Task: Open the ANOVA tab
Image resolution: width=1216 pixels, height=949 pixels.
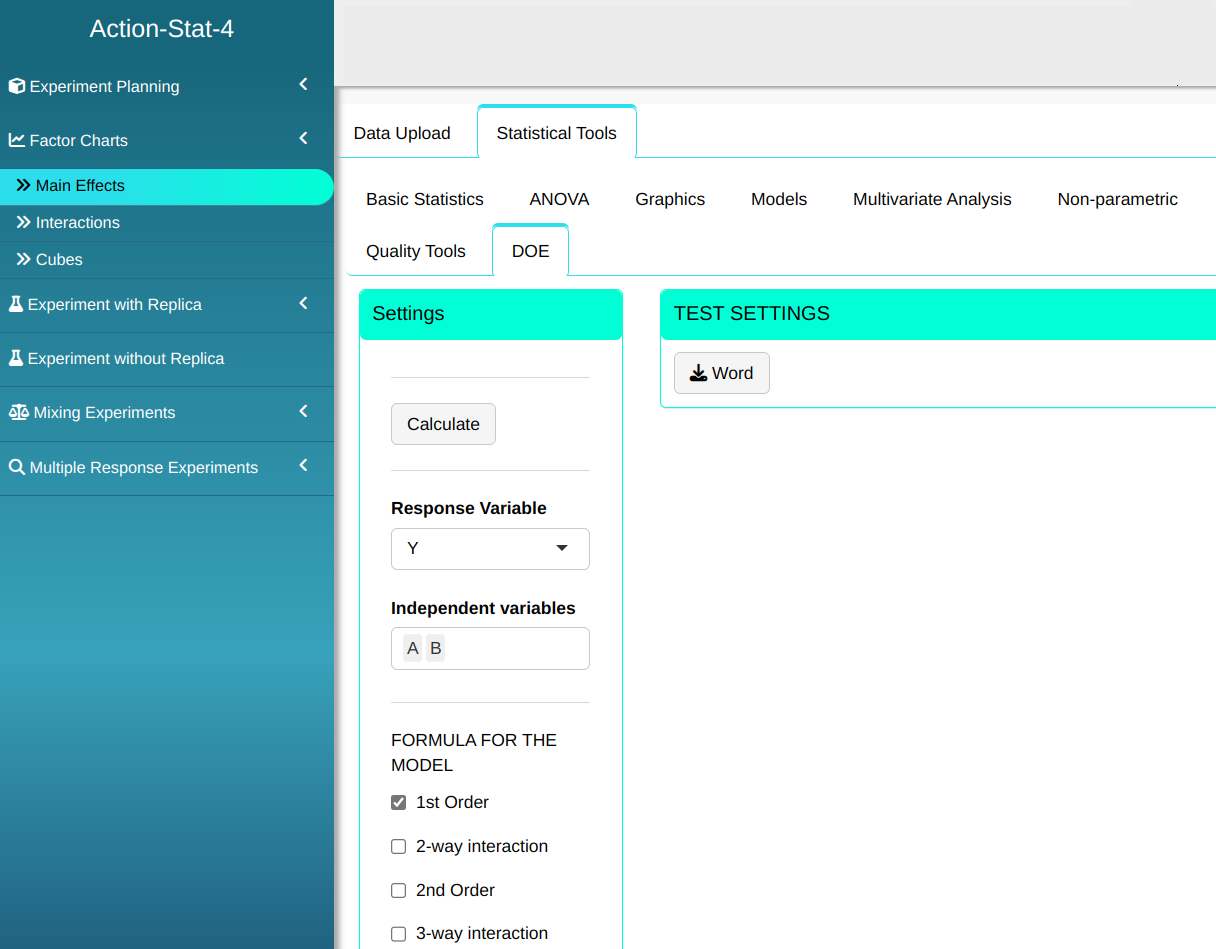Action: 559,199
